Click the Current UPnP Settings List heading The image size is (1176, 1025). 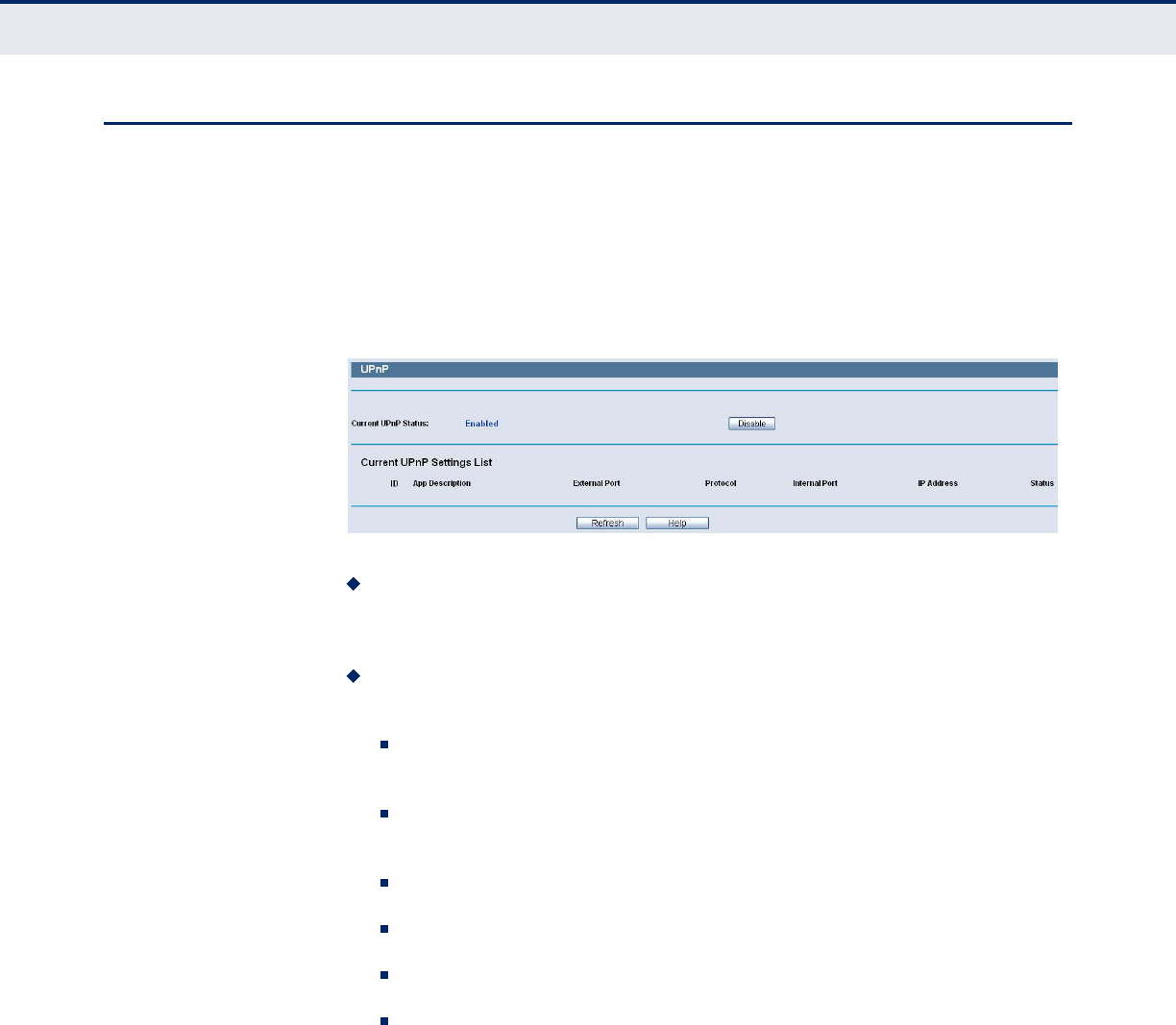pos(427,462)
